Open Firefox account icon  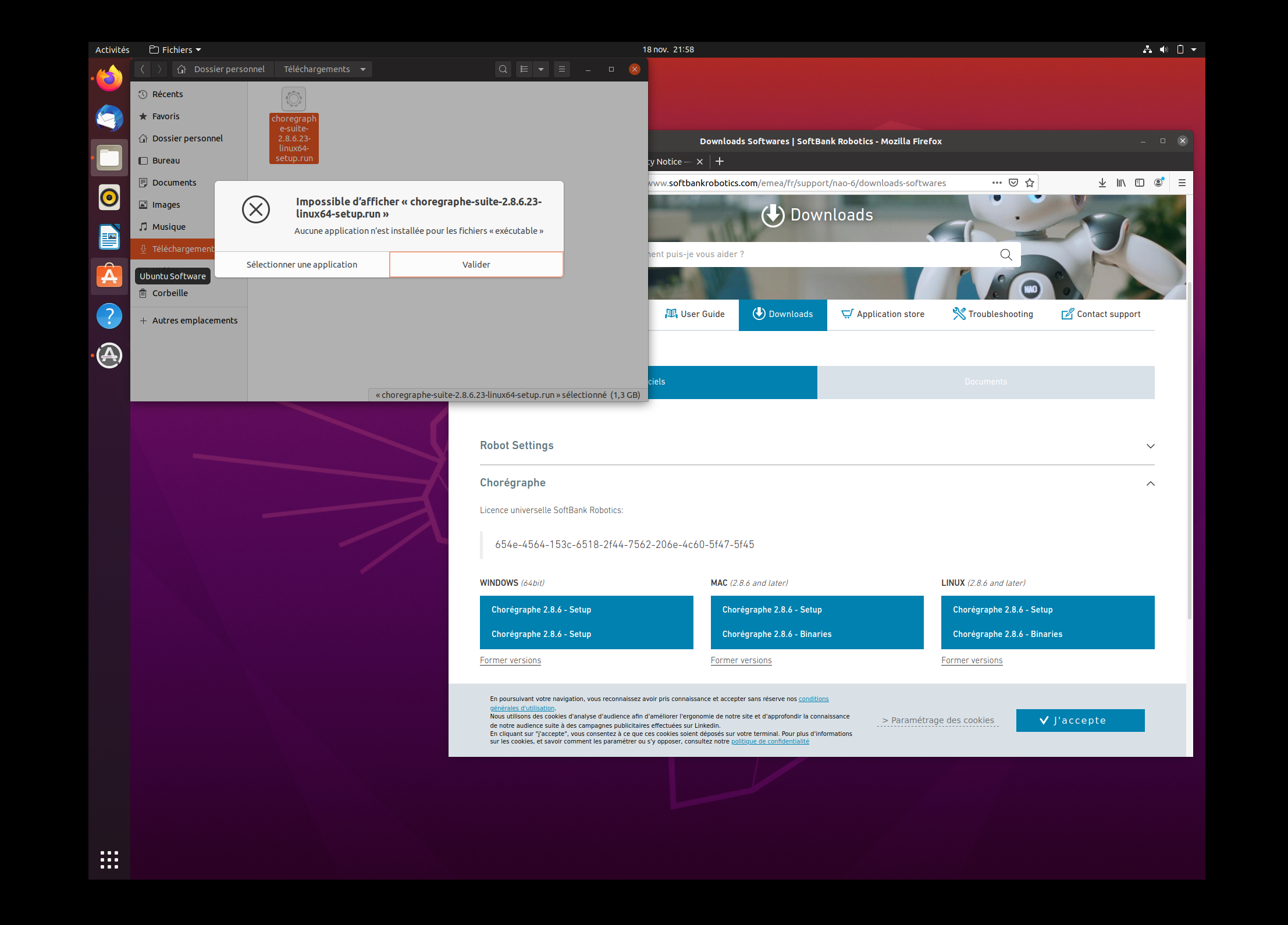click(x=1159, y=183)
